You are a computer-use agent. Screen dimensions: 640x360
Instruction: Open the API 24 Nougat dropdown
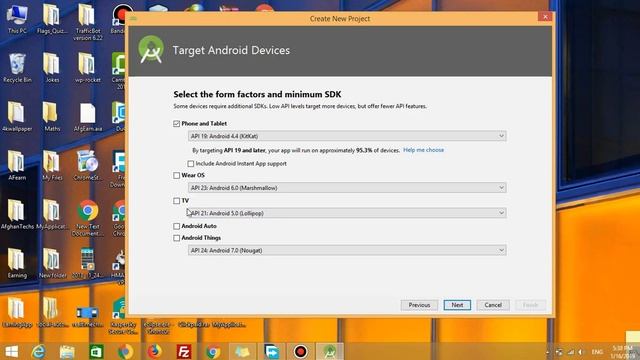point(347,250)
